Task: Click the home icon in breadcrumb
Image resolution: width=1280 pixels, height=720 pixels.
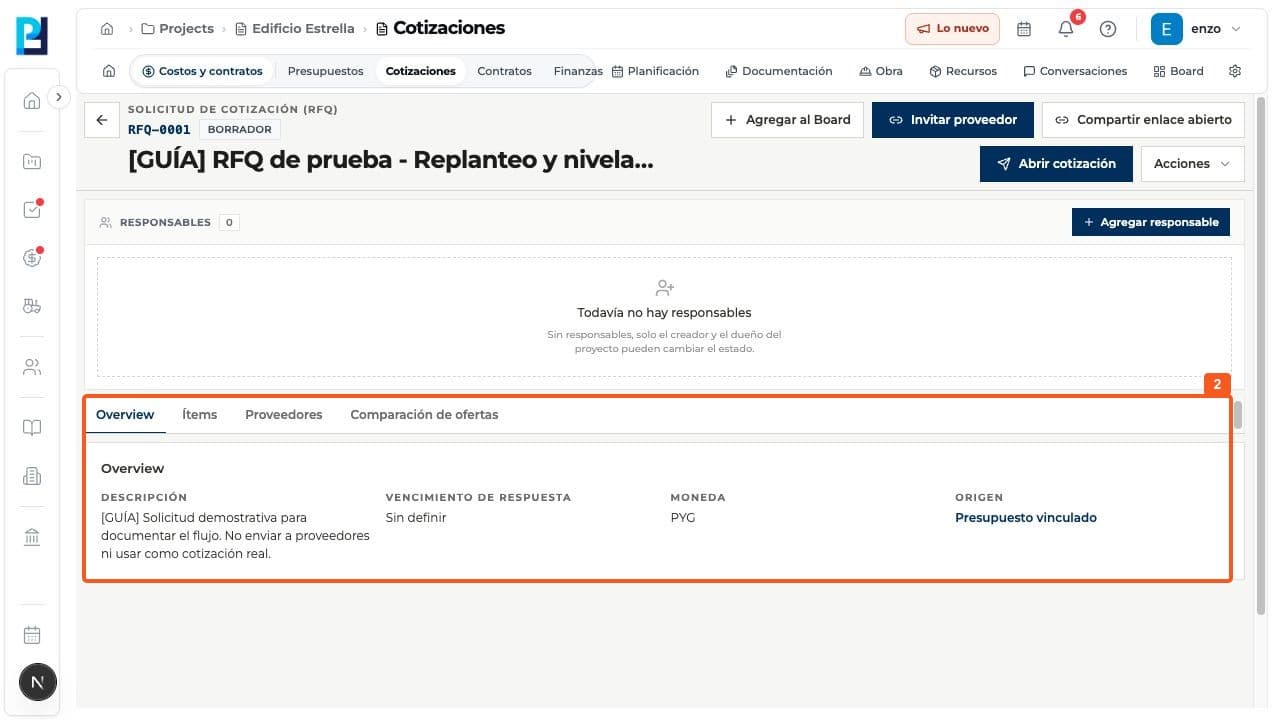Action: (107, 29)
